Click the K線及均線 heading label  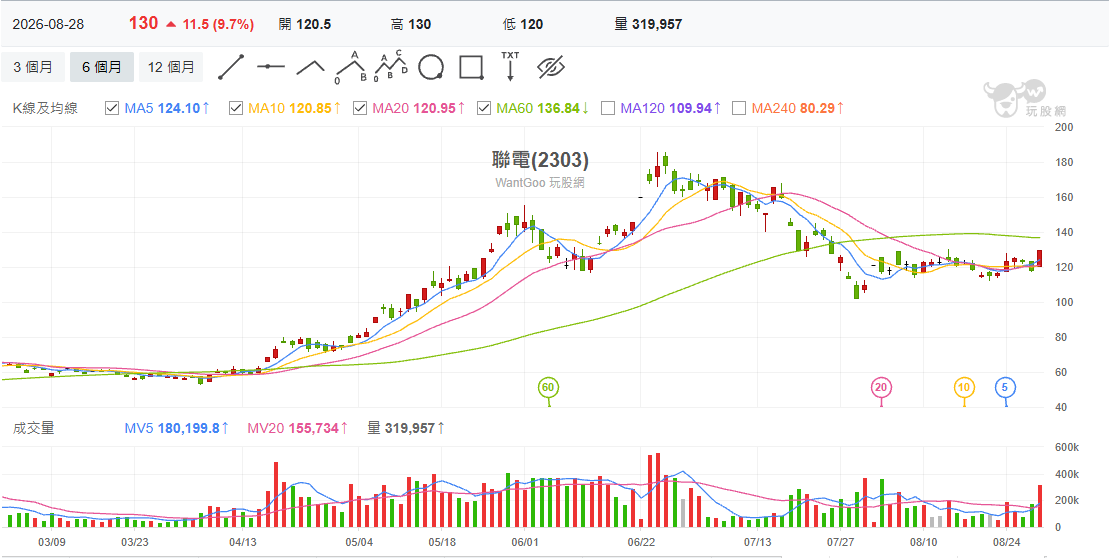[x=45, y=108]
